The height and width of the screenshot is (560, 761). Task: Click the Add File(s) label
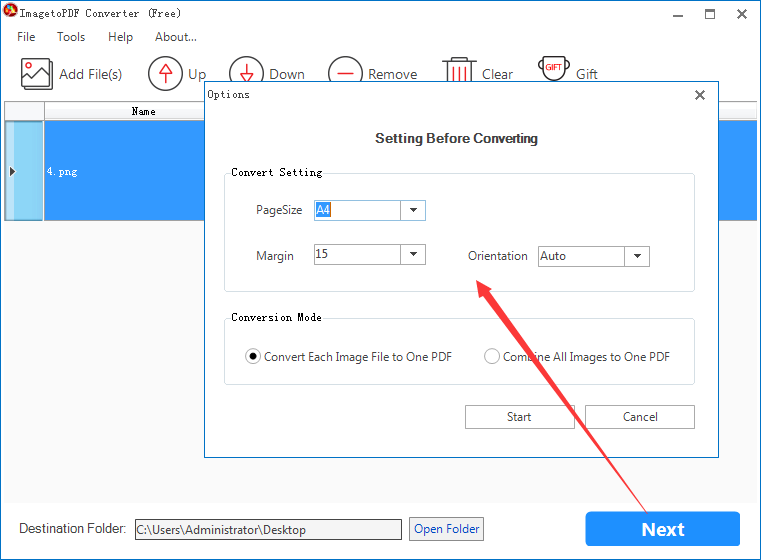pyautogui.click(x=91, y=74)
